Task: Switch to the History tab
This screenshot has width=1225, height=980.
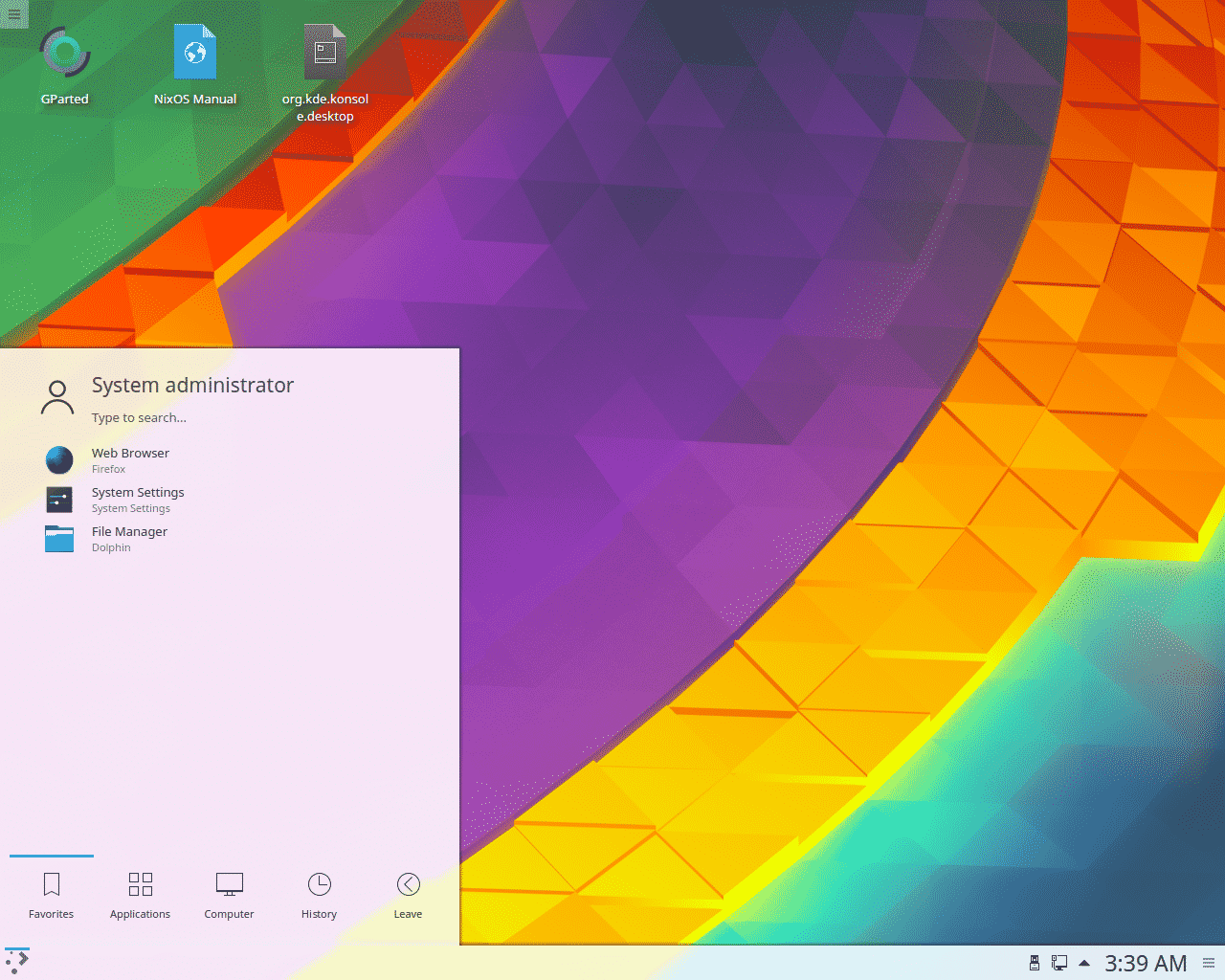Action: [319, 897]
